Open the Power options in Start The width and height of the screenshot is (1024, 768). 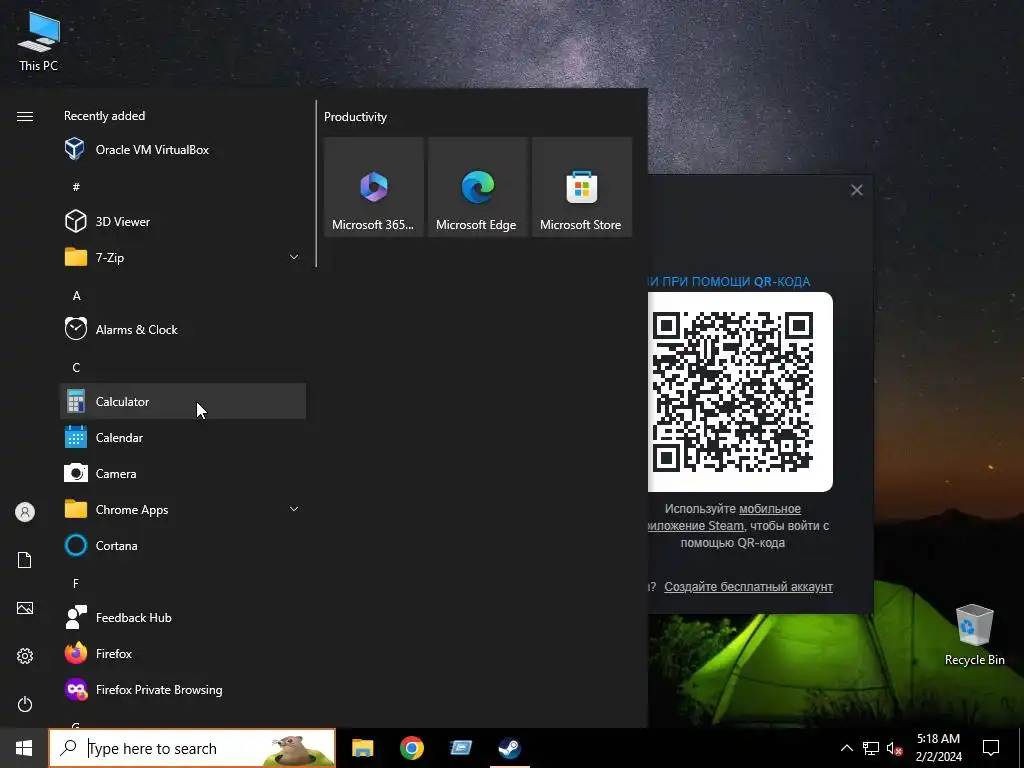coord(25,704)
